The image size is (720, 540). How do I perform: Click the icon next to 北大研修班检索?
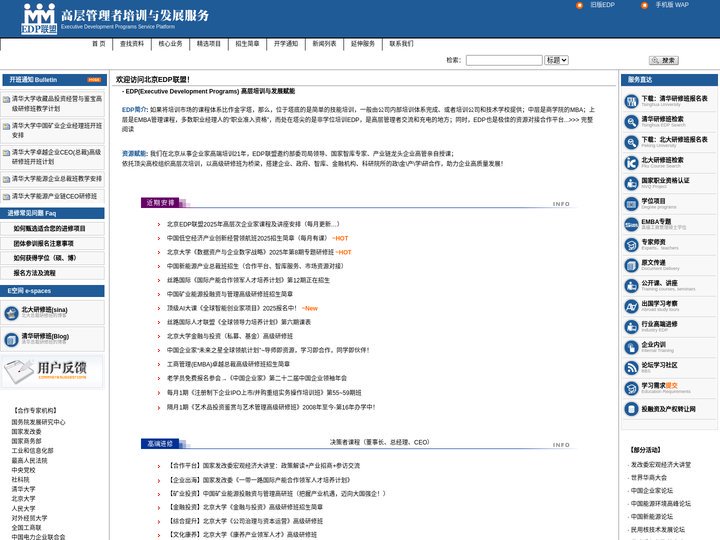(x=631, y=163)
